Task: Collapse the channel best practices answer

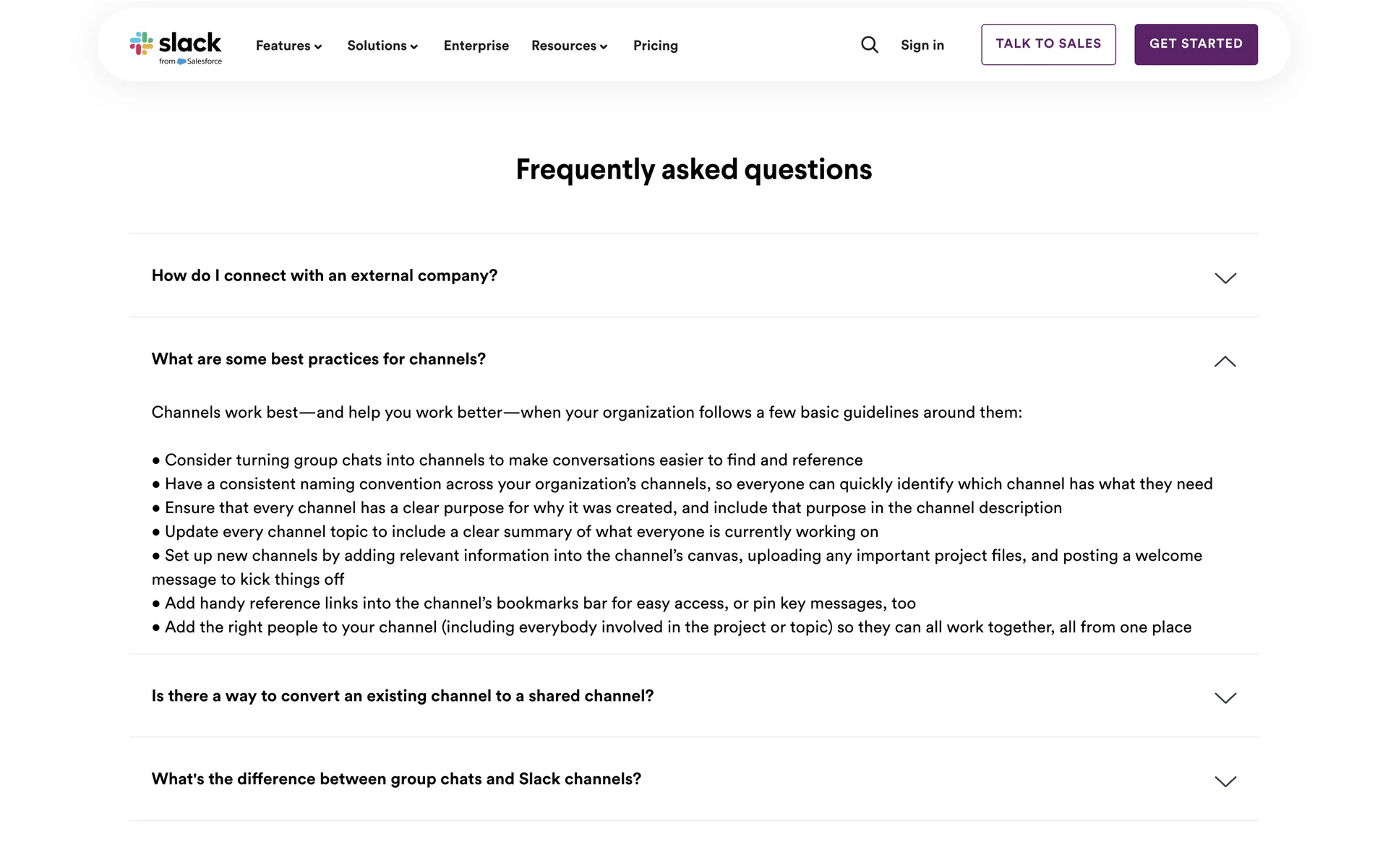Action: 1225,361
